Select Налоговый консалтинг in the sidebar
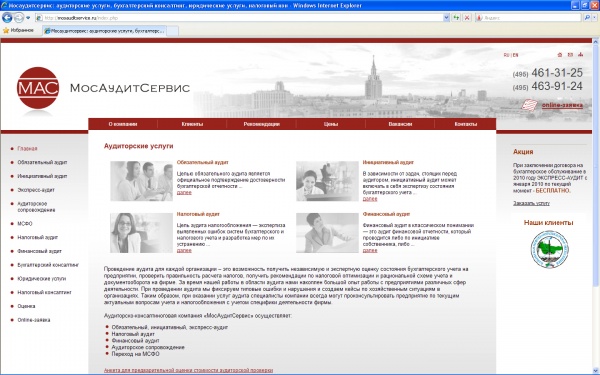The image size is (600, 375). coord(44,292)
